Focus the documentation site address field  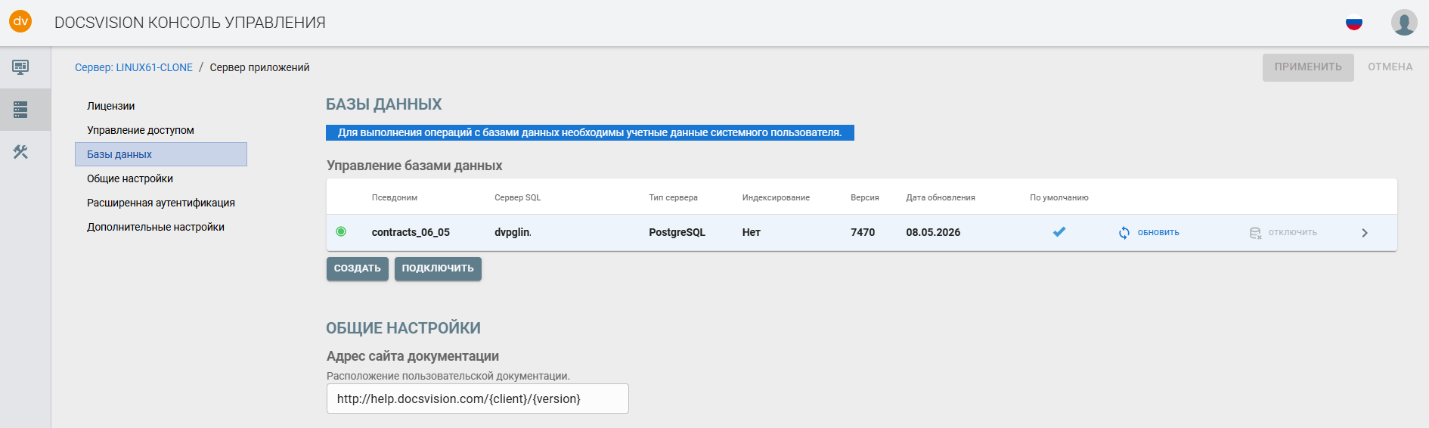tap(477, 398)
